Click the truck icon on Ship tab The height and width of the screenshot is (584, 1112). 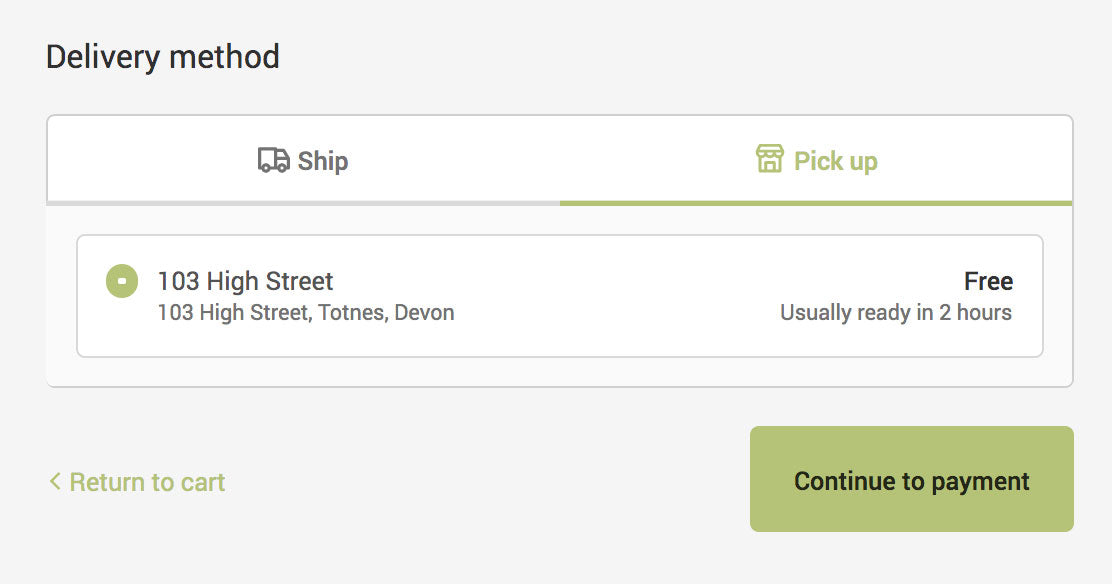coord(273,160)
